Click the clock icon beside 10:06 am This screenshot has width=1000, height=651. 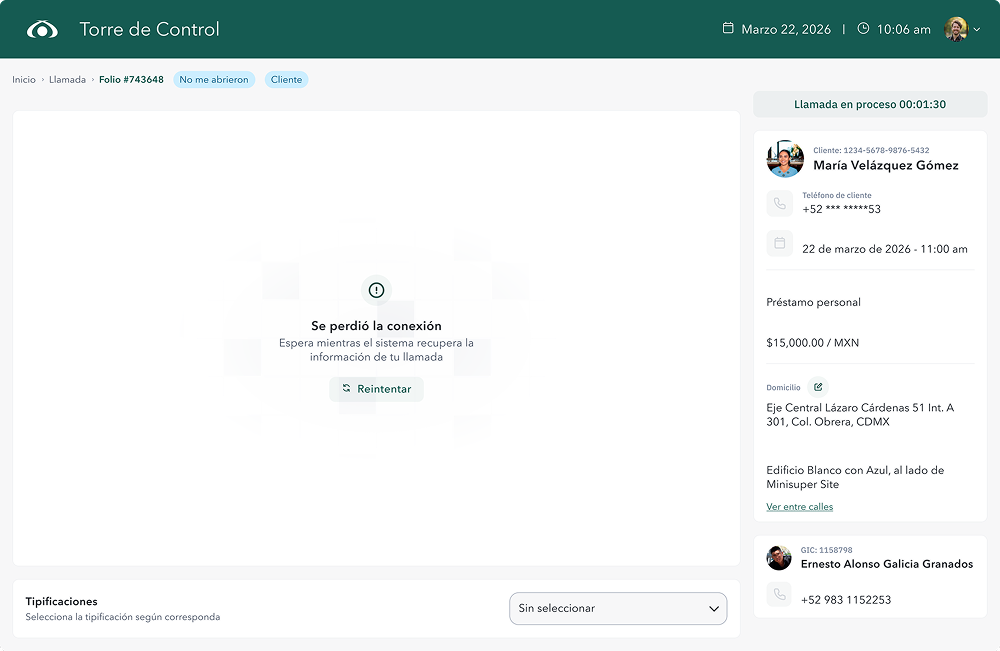pyautogui.click(x=863, y=28)
